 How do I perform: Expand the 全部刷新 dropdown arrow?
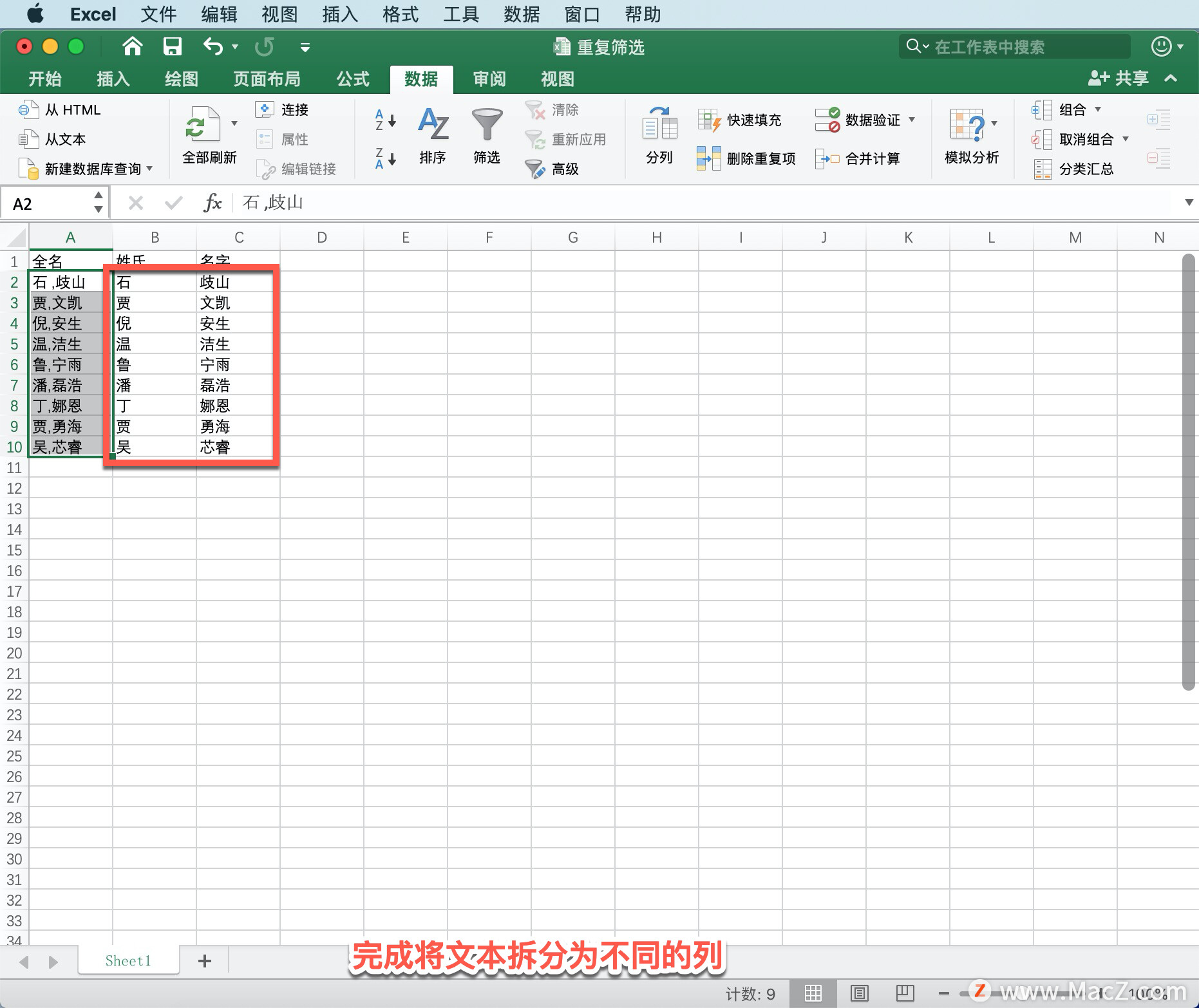point(234,124)
